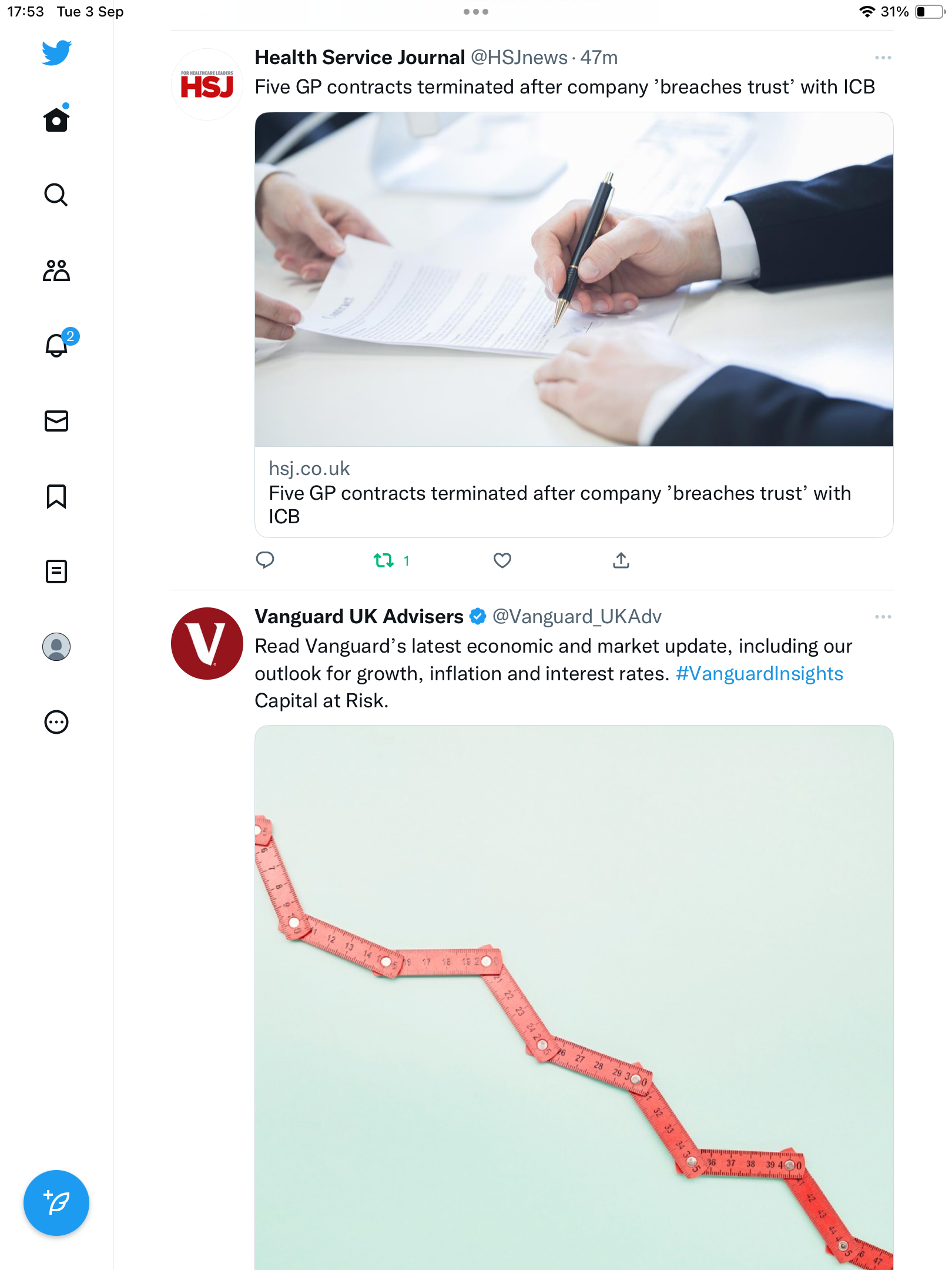Open the More circle menu
Image resolution: width=952 pixels, height=1270 pixels.
coord(56,722)
